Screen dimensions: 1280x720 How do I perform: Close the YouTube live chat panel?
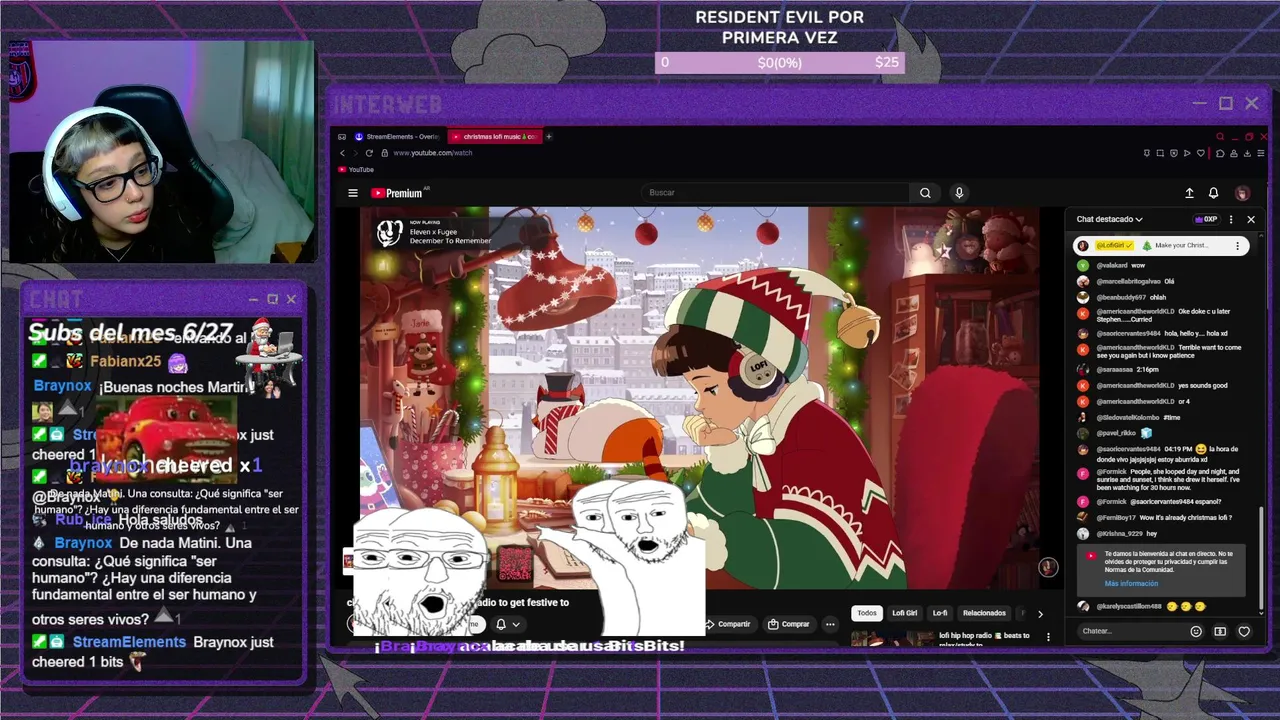click(1250, 219)
